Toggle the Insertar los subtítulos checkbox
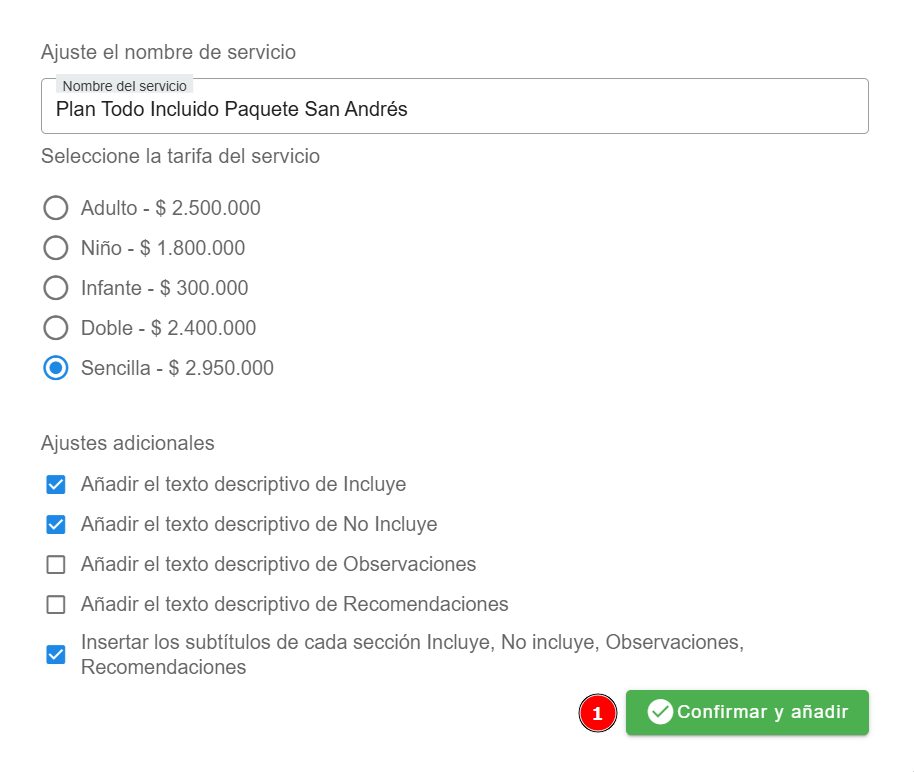 coord(56,655)
